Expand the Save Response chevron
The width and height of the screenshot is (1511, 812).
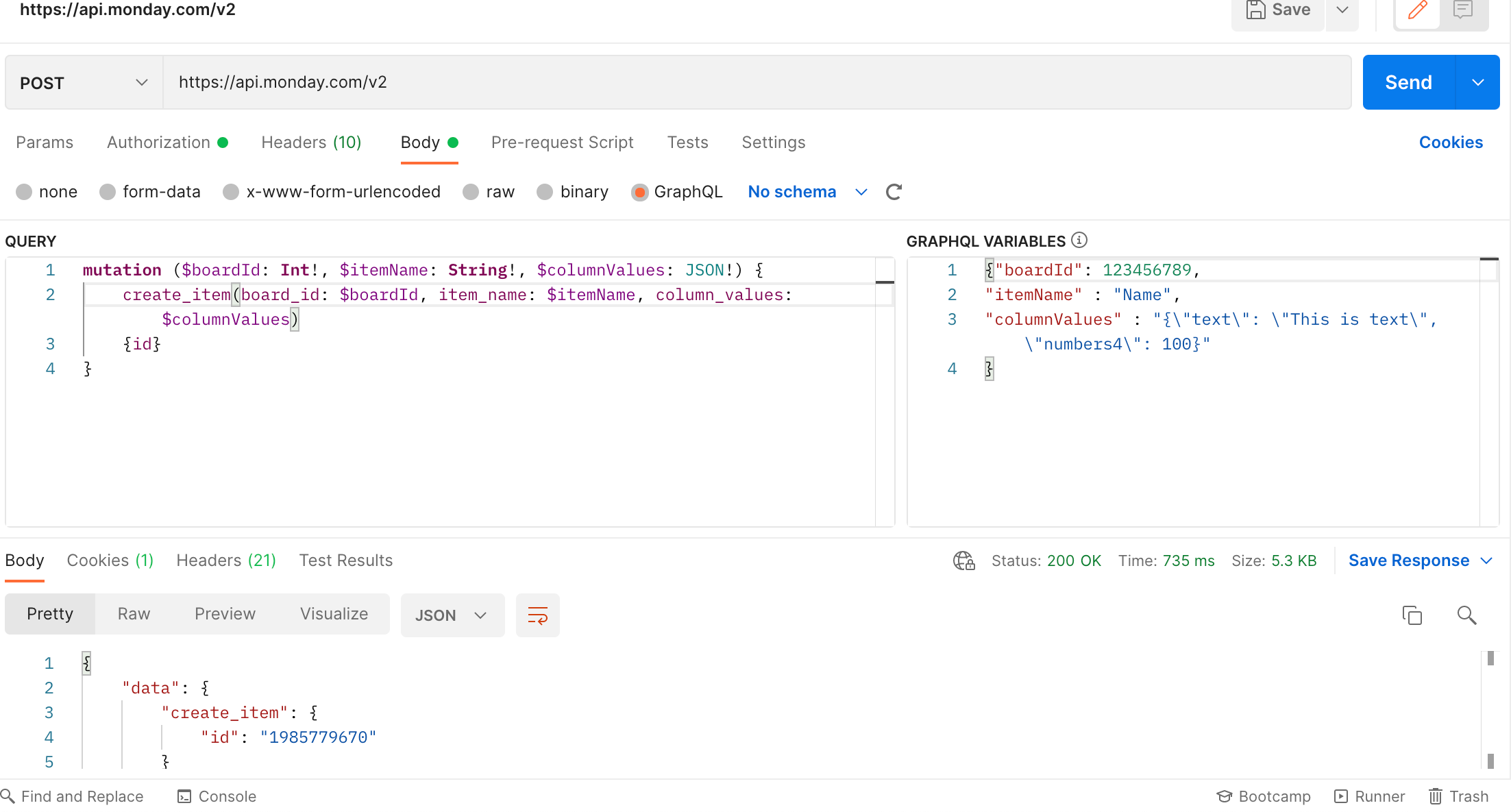[1486, 561]
